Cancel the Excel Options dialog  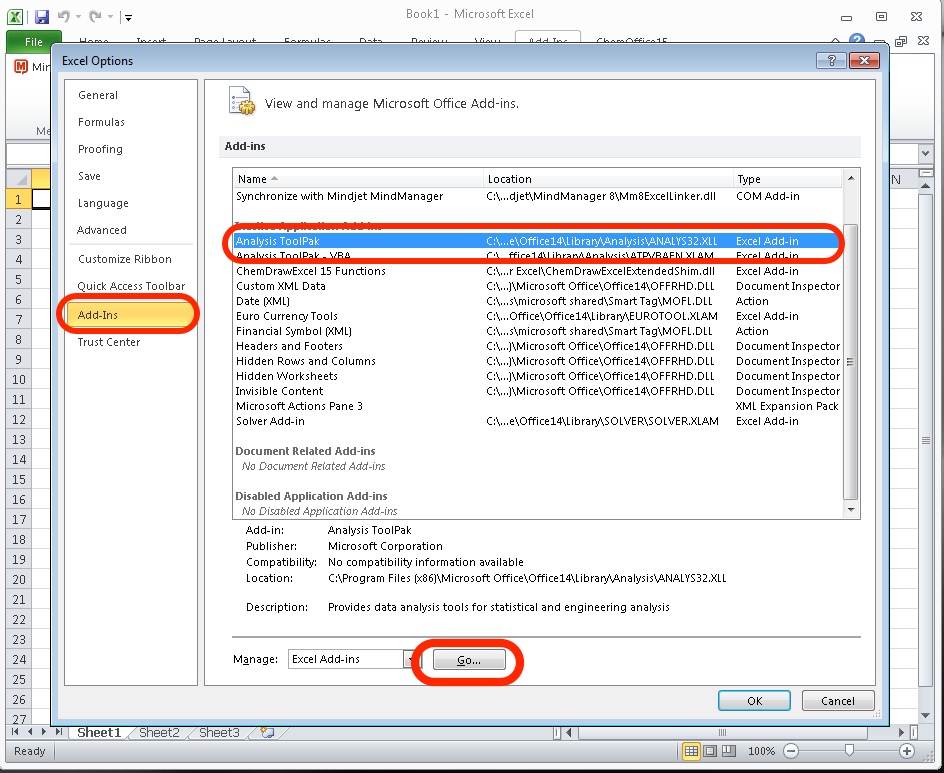coord(838,701)
